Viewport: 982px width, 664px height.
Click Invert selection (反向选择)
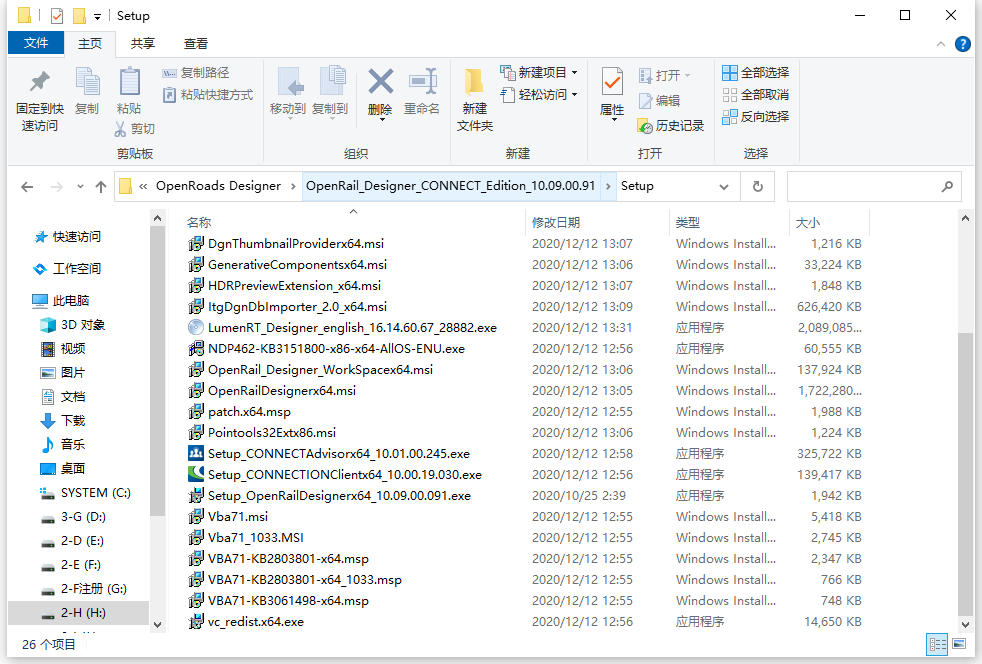pyautogui.click(x=755, y=117)
